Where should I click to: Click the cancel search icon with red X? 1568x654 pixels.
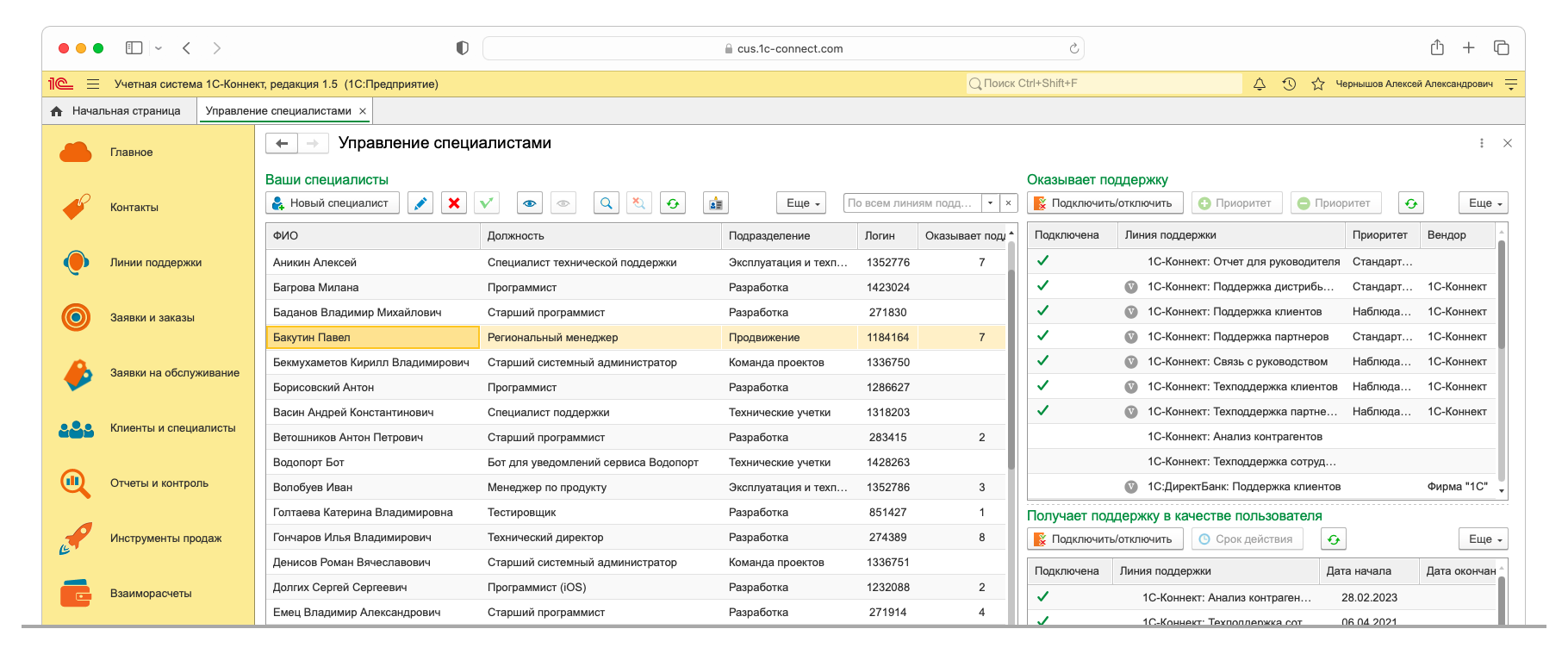pyautogui.click(x=638, y=203)
